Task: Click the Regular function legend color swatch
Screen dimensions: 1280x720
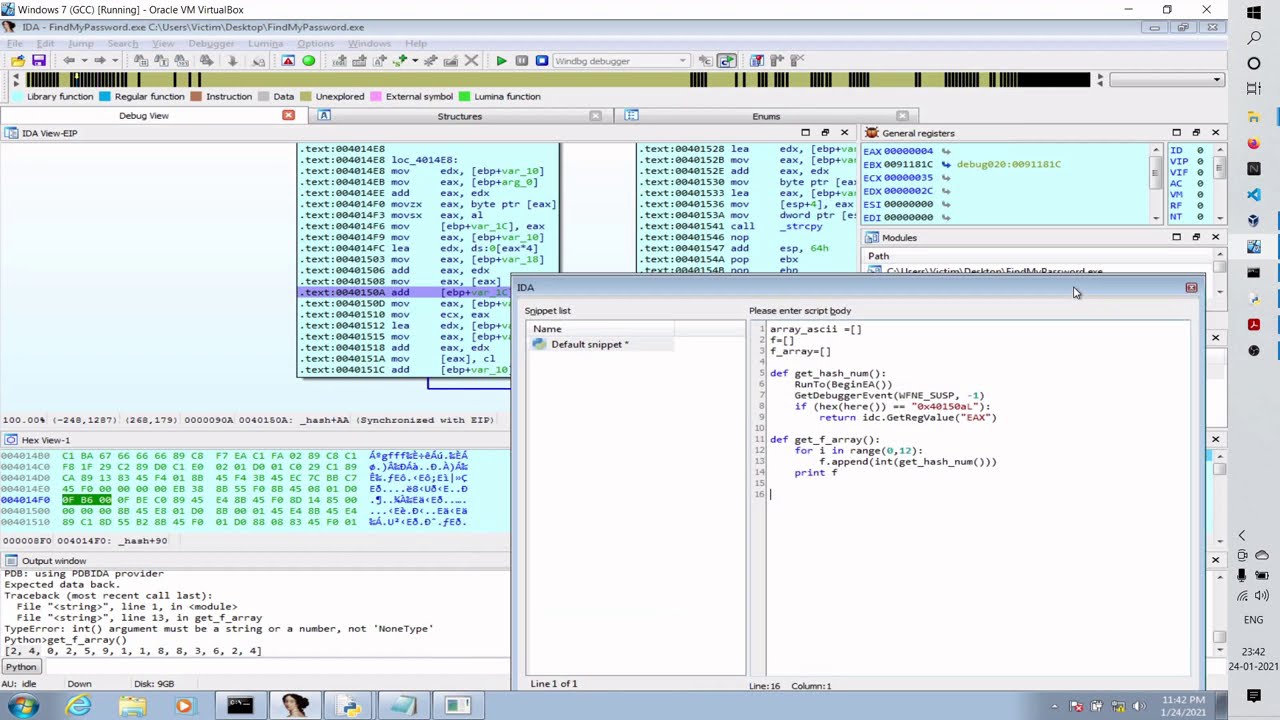Action: click(105, 97)
